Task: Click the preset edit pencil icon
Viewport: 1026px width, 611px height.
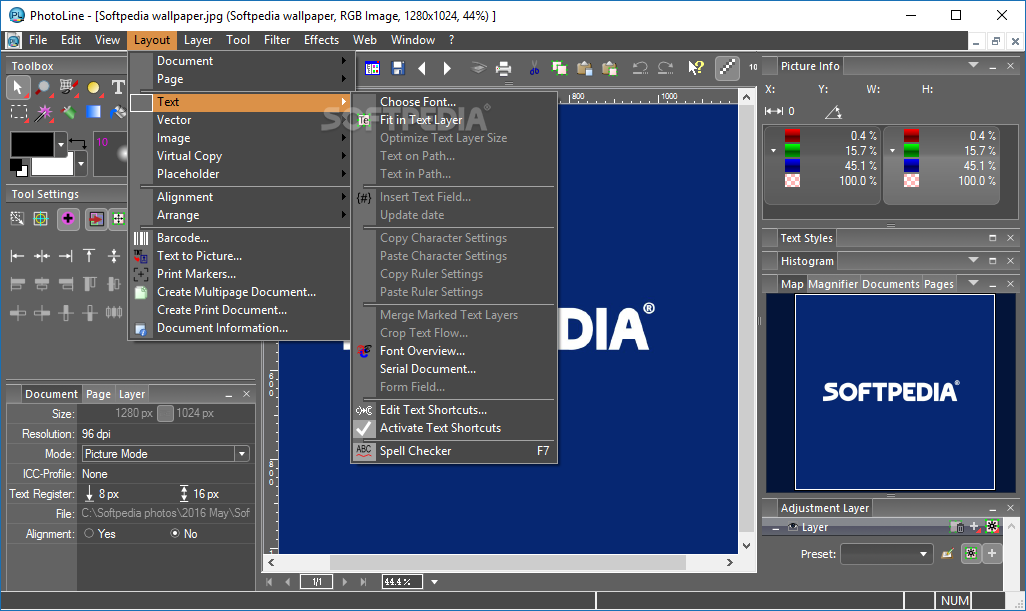Action: 947,554
